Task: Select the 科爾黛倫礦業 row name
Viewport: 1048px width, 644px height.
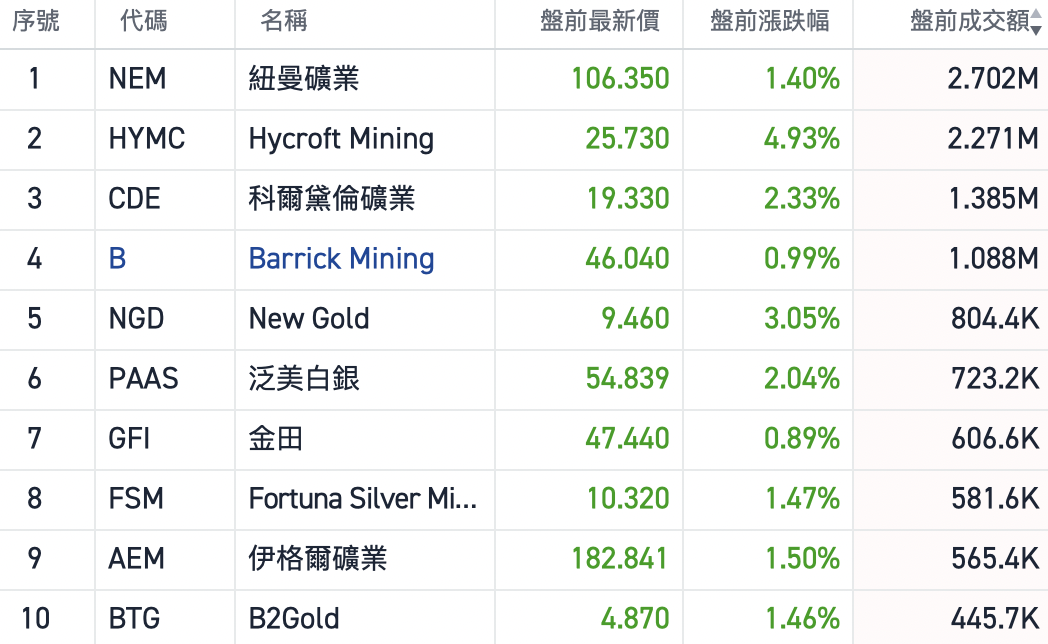Action: click(x=331, y=198)
